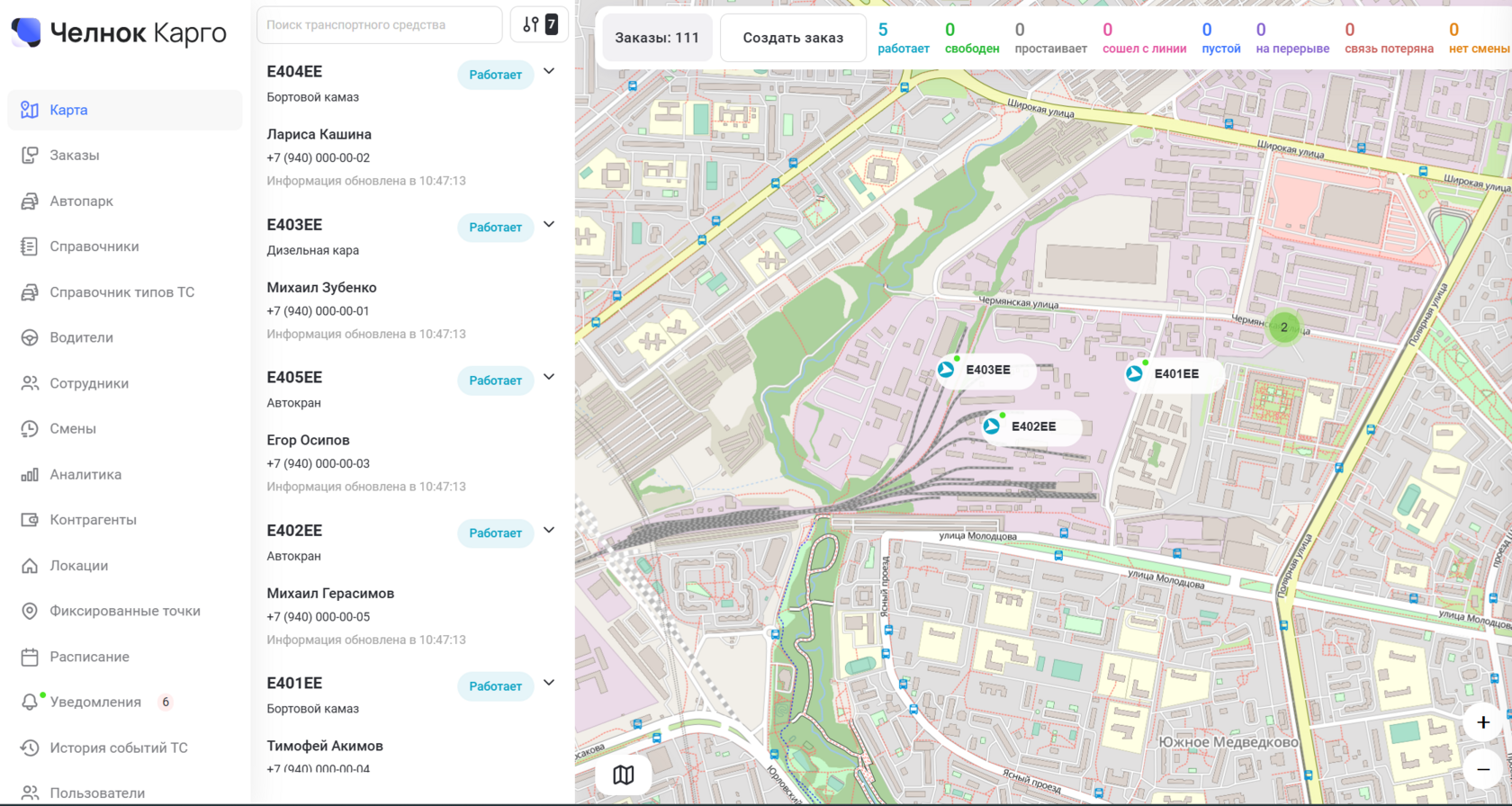Filter by 0 сошел с линии counter
The height and width of the screenshot is (806, 1512).
point(1144,38)
